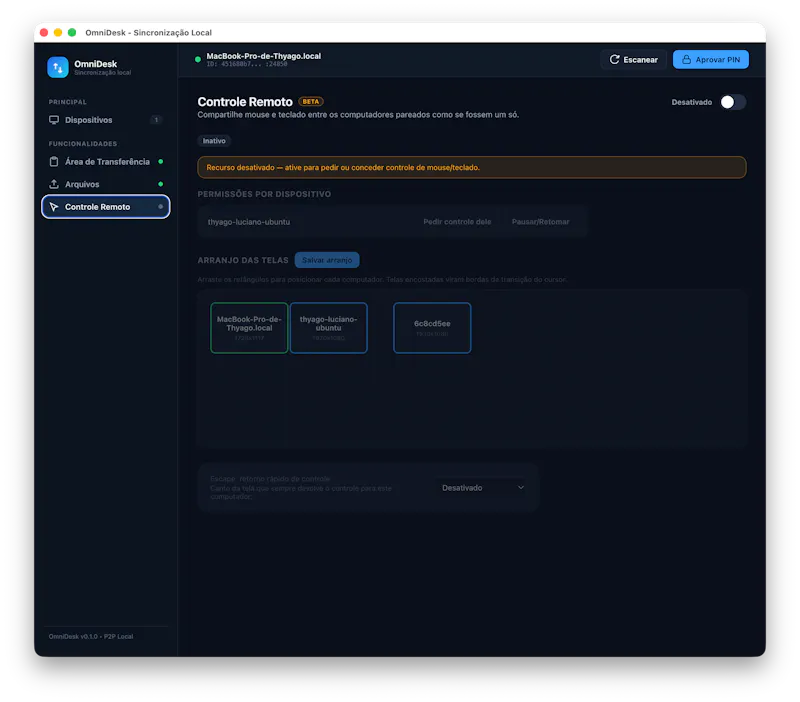The image size is (800, 702).
Task: Click the green dot next to Arquivos
Action: click(x=161, y=184)
